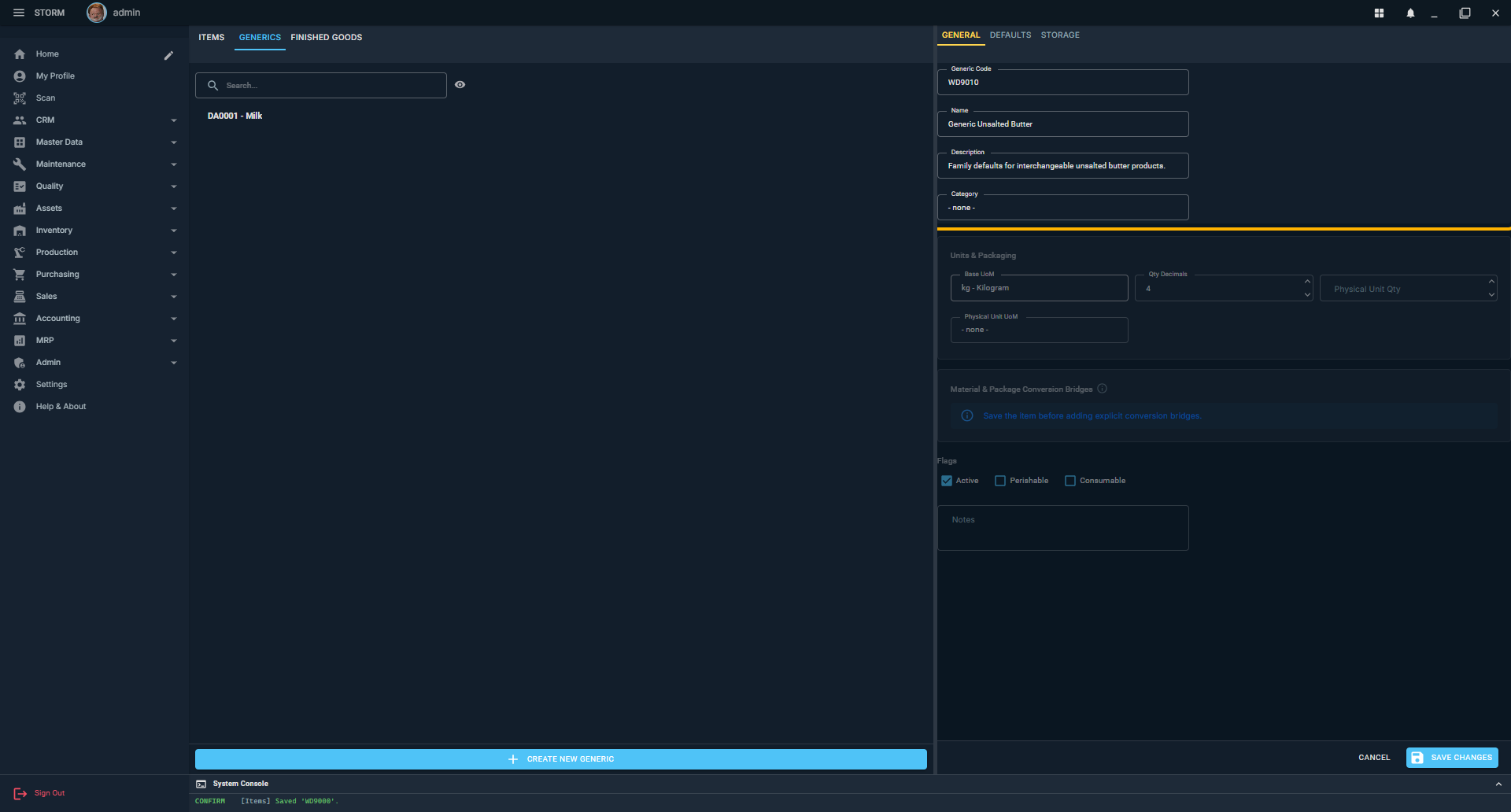
Task: Click the Quality icon
Action: (x=20, y=186)
